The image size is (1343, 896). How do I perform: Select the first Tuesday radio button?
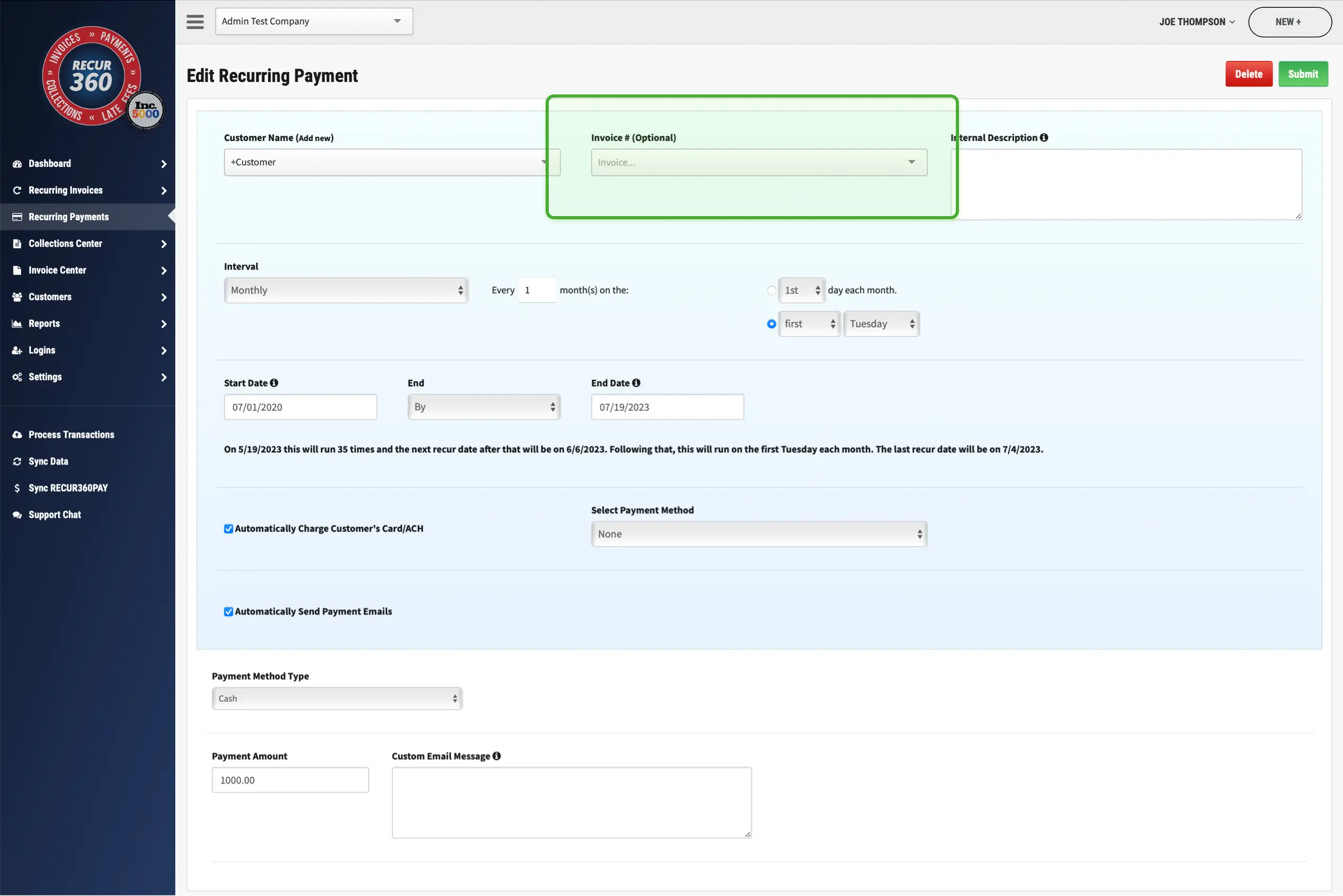pos(772,324)
